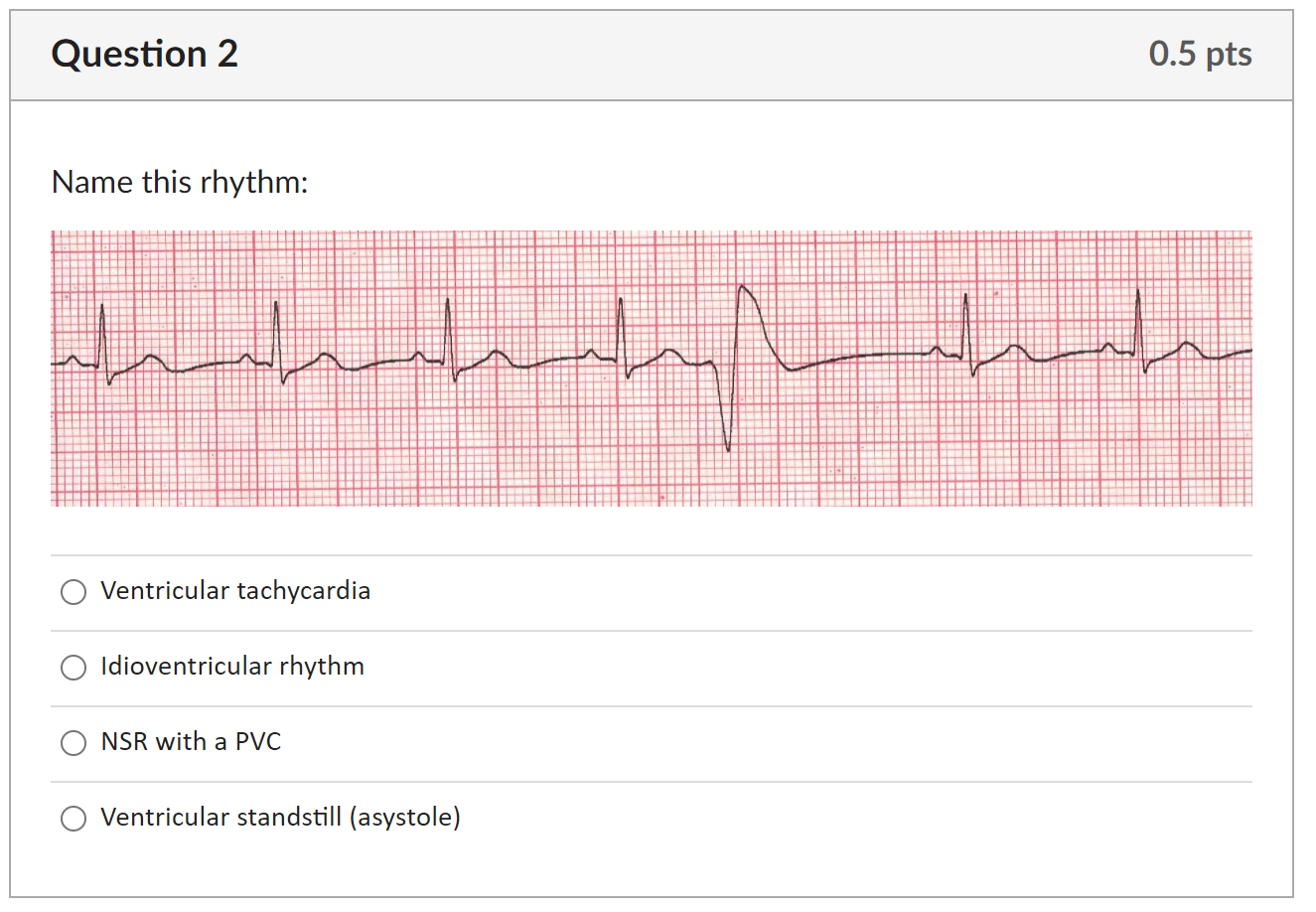Click the flat baseline pause following the PVC
Screen dimensions: 1316x912
tap(859, 360)
